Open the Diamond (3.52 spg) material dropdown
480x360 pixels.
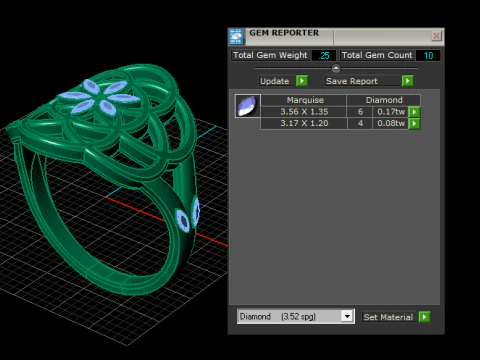click(x=347, y=316)
